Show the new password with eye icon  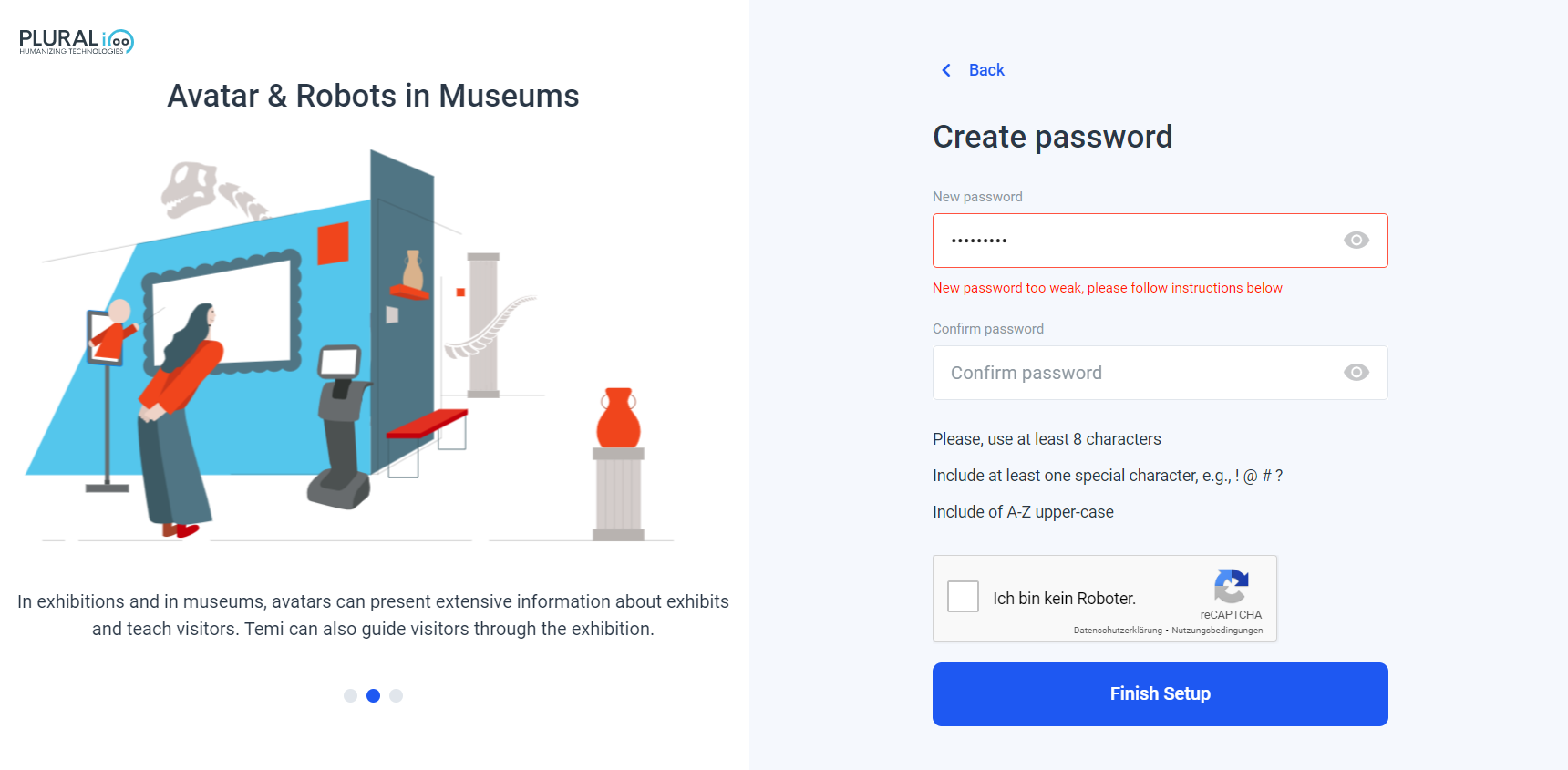(x=1357, y=241)
